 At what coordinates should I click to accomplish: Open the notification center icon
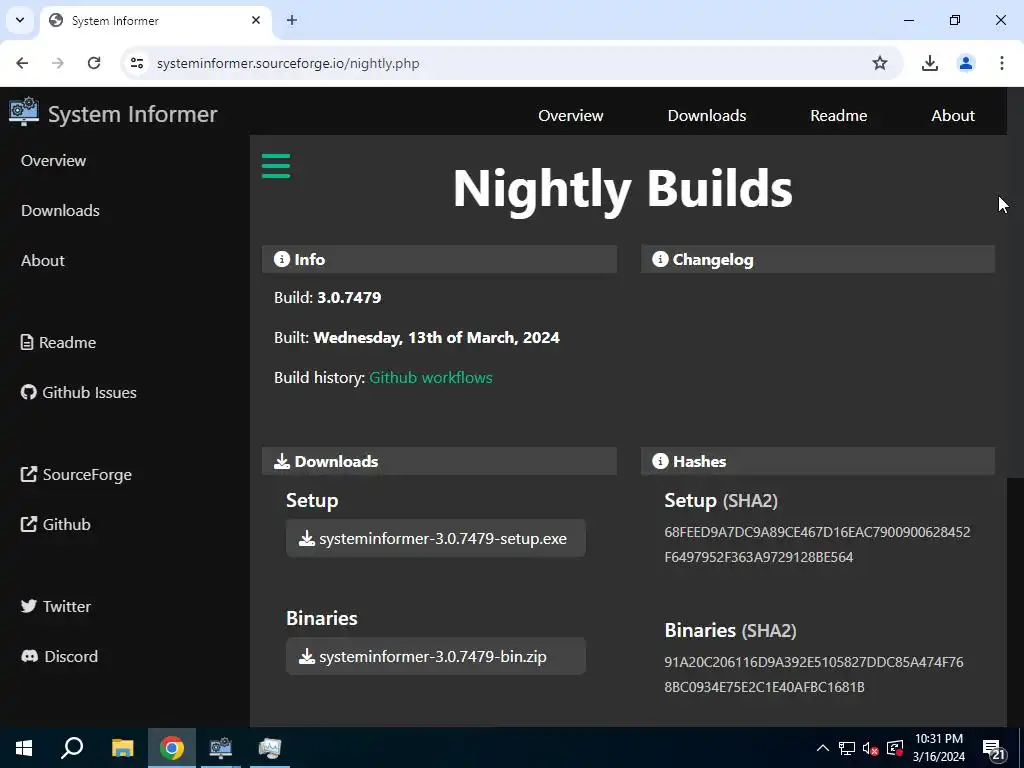click(994, 748)
